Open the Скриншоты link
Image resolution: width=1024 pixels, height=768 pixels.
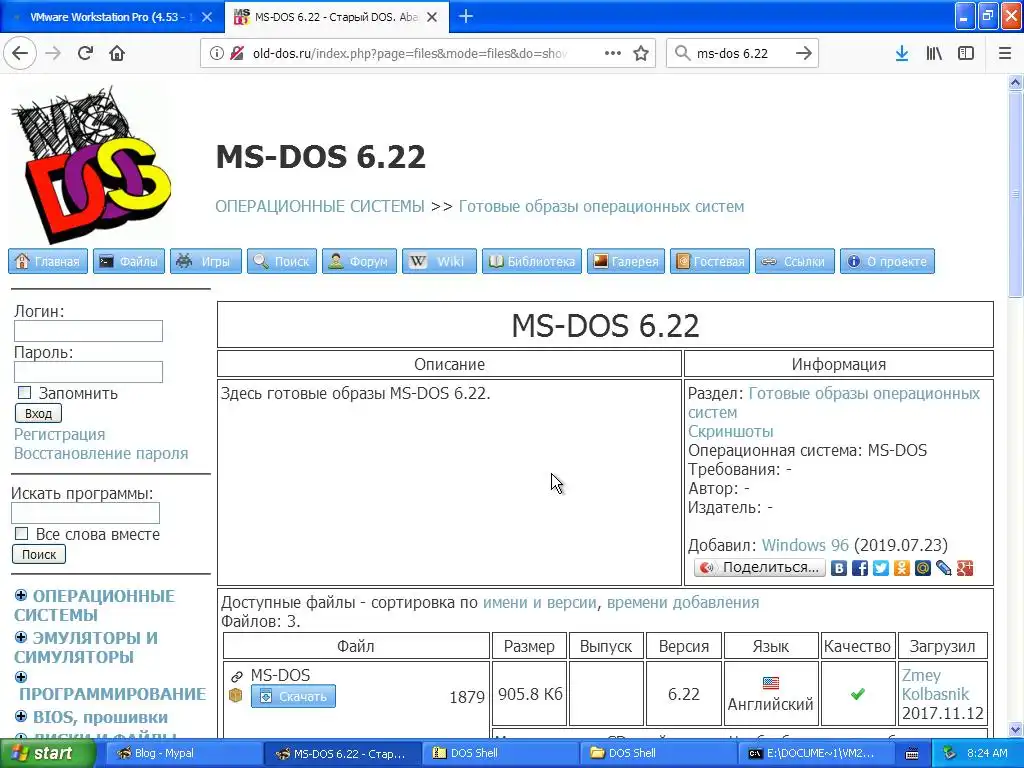[x=730, y=431]
